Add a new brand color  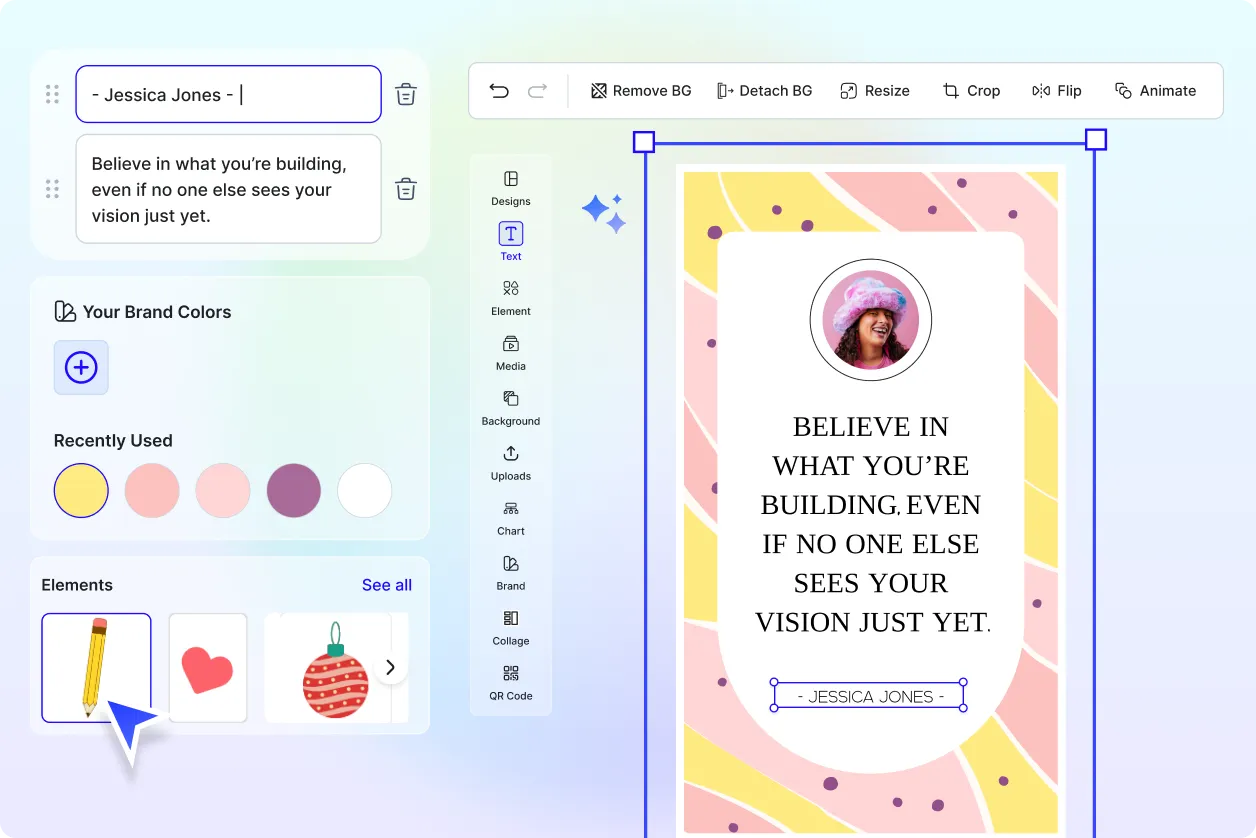point(81,368)
